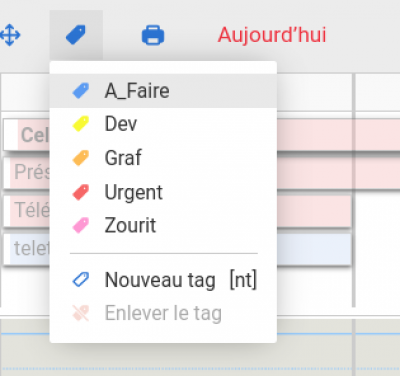400x376 pixels.
Task: Choose the Graf tag entry
Action: point(163,158)
